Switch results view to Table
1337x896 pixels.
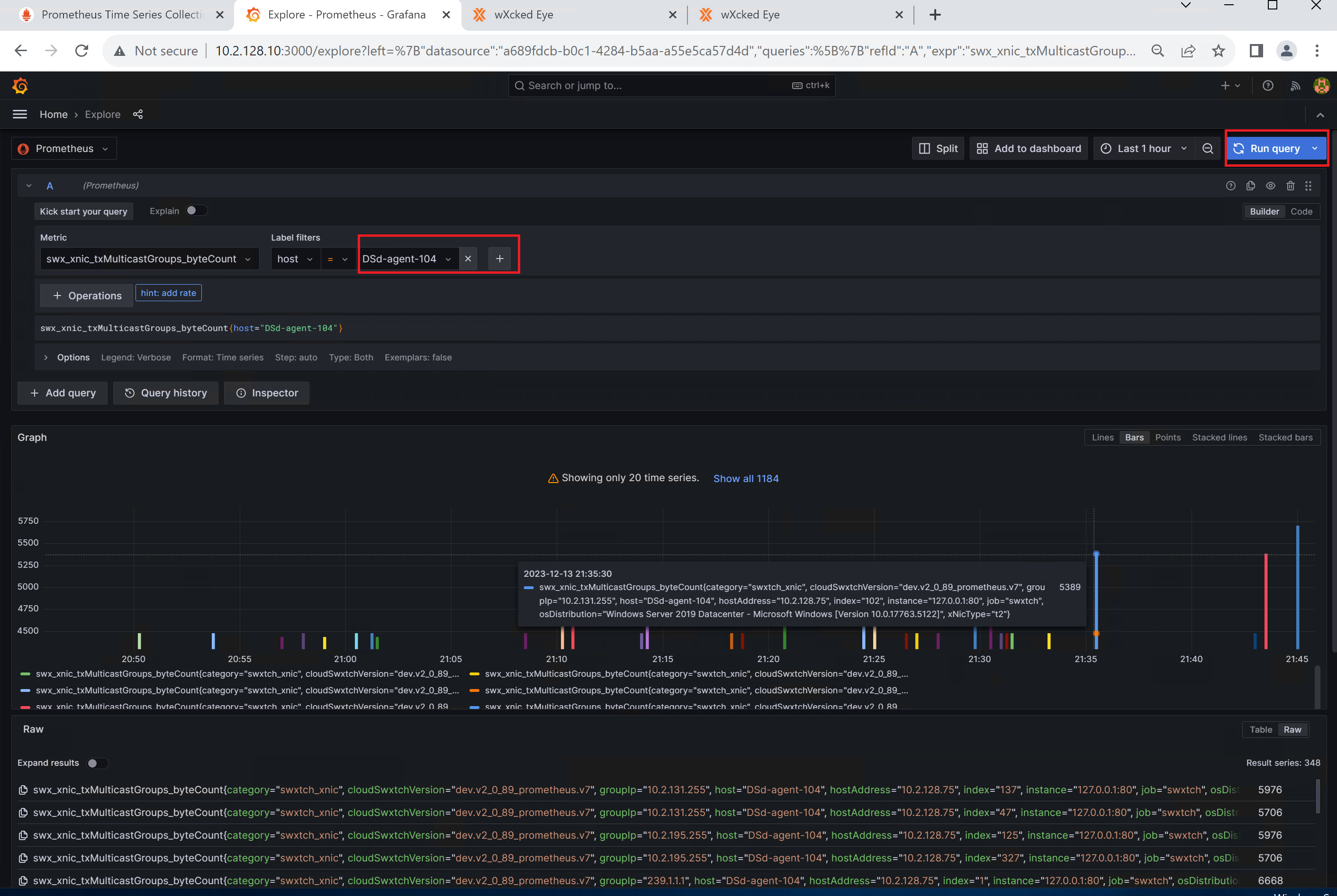1260,730
